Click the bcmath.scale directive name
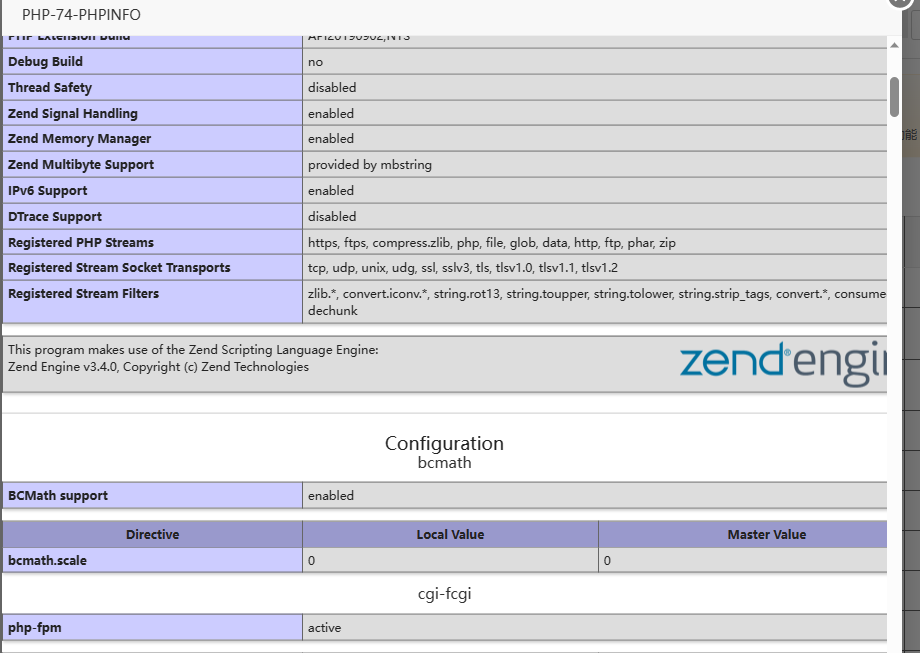920x653 pixels. 47,561
